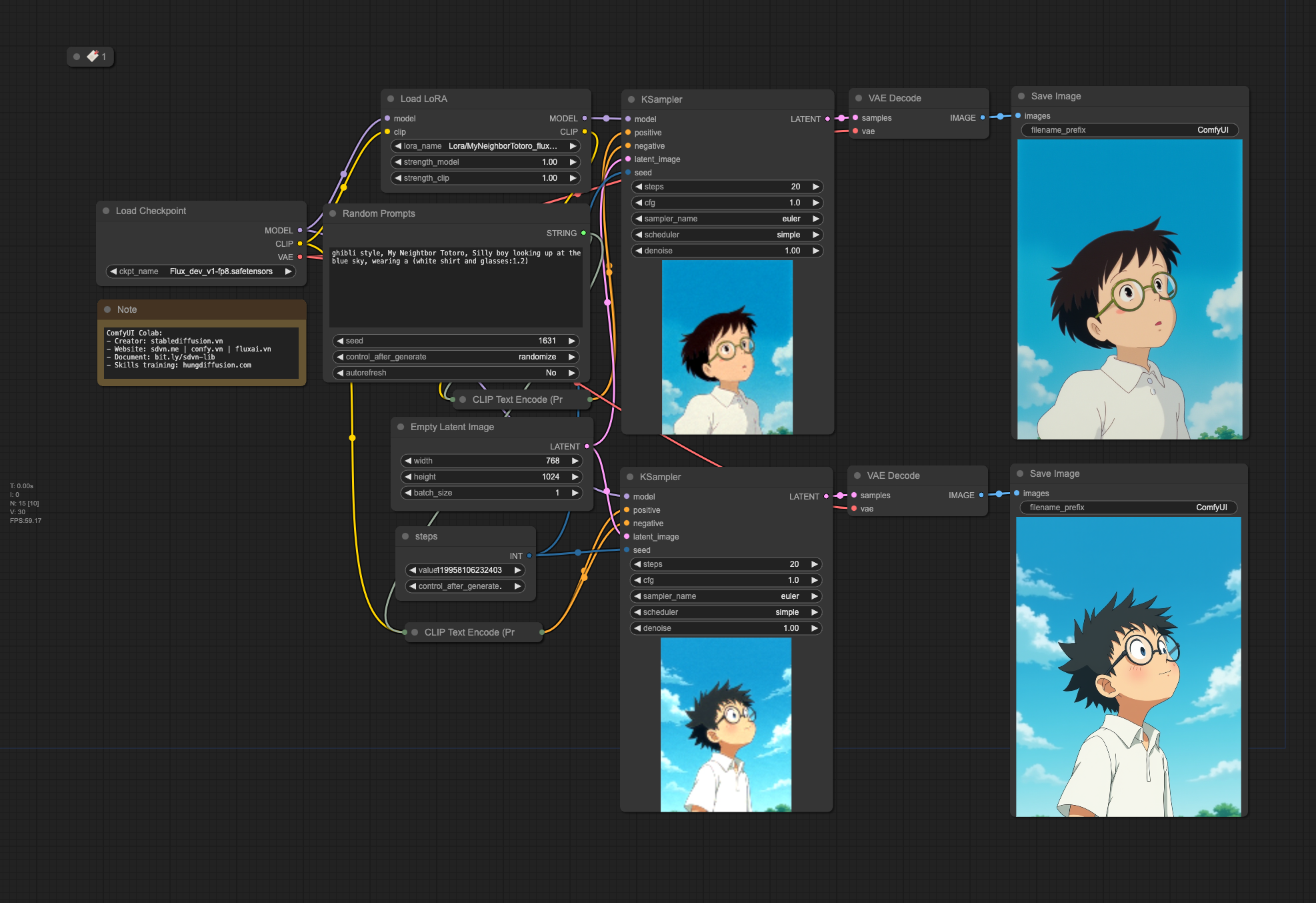Click the large saved image of the spiky-haired boy

[1128, 667]
